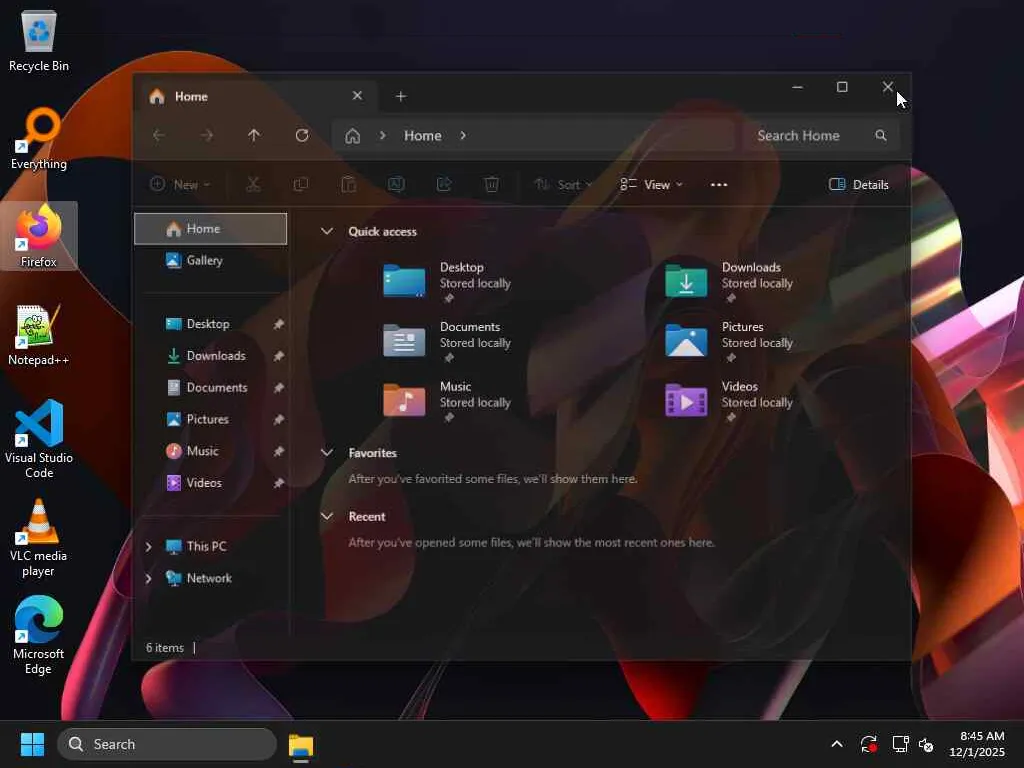Click the Search Home input field
Viewport: 1024px width, 768px height.
821,135
